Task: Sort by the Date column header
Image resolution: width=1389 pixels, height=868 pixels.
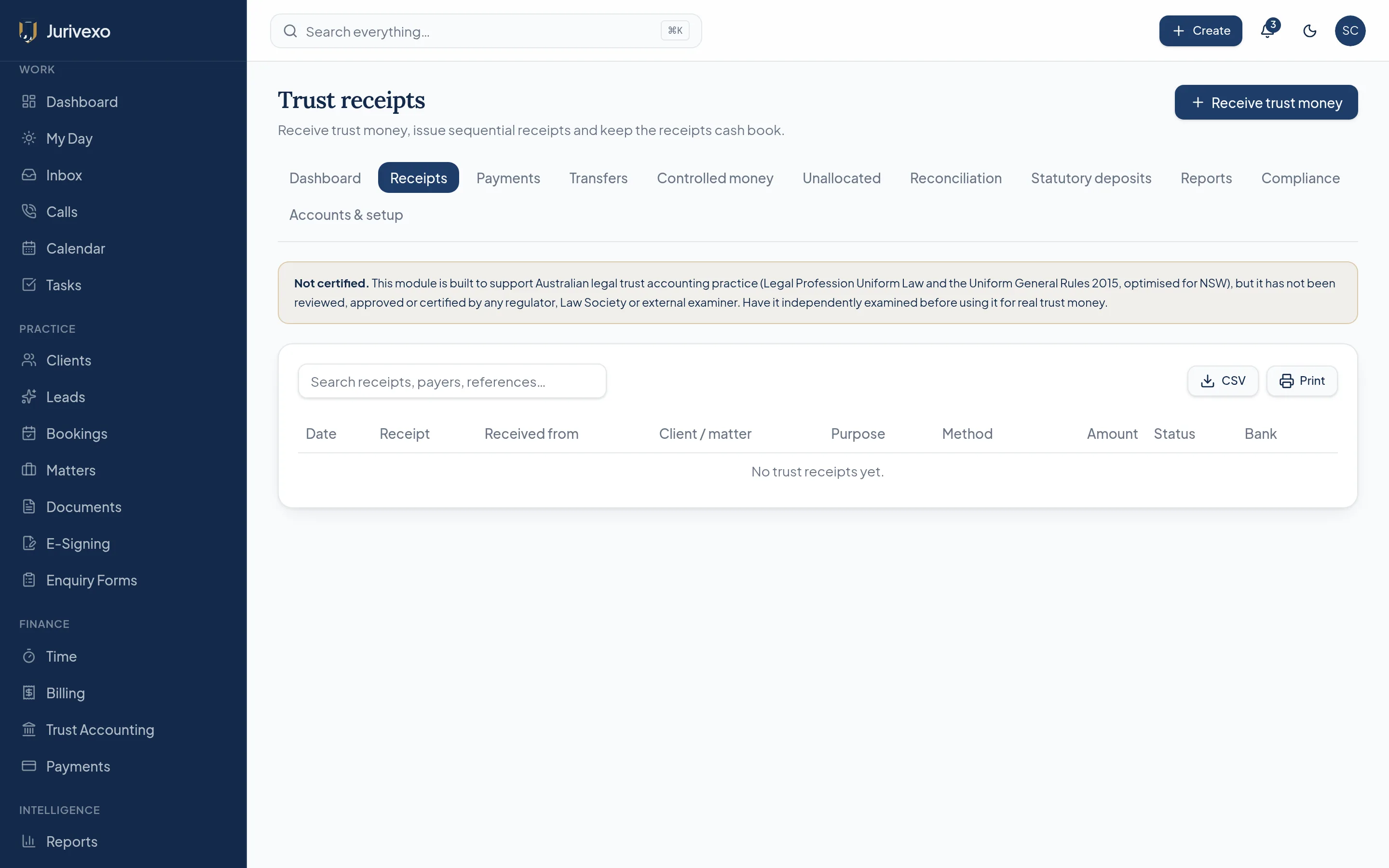Action: 321,434
